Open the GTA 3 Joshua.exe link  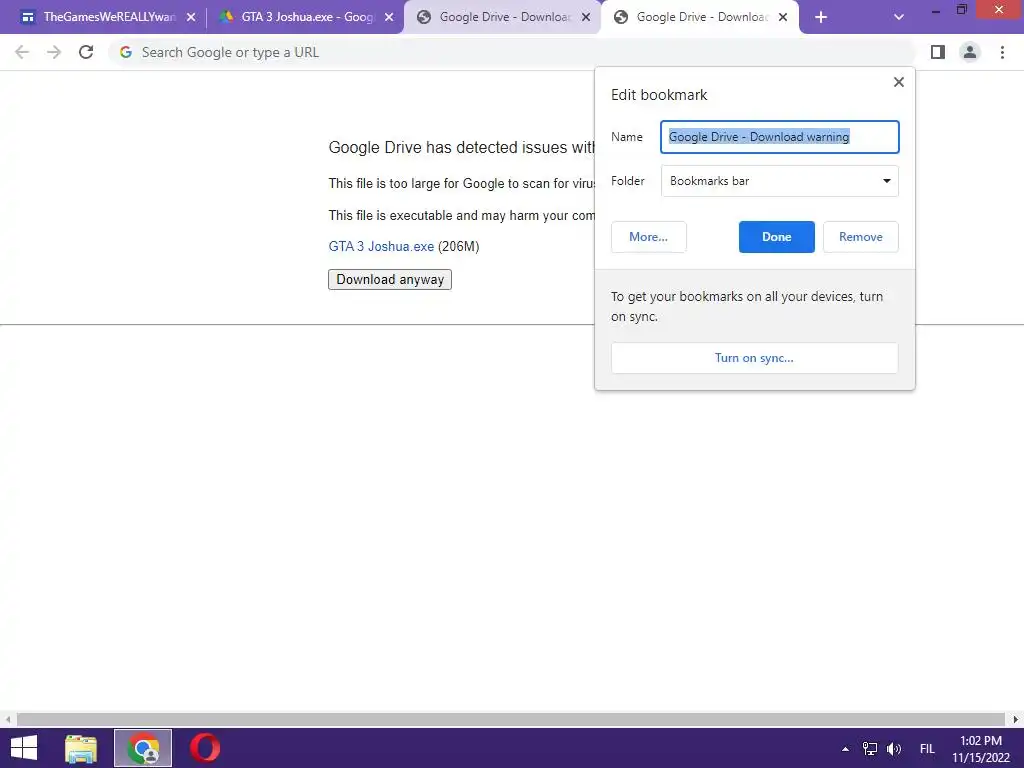(381, 246)
